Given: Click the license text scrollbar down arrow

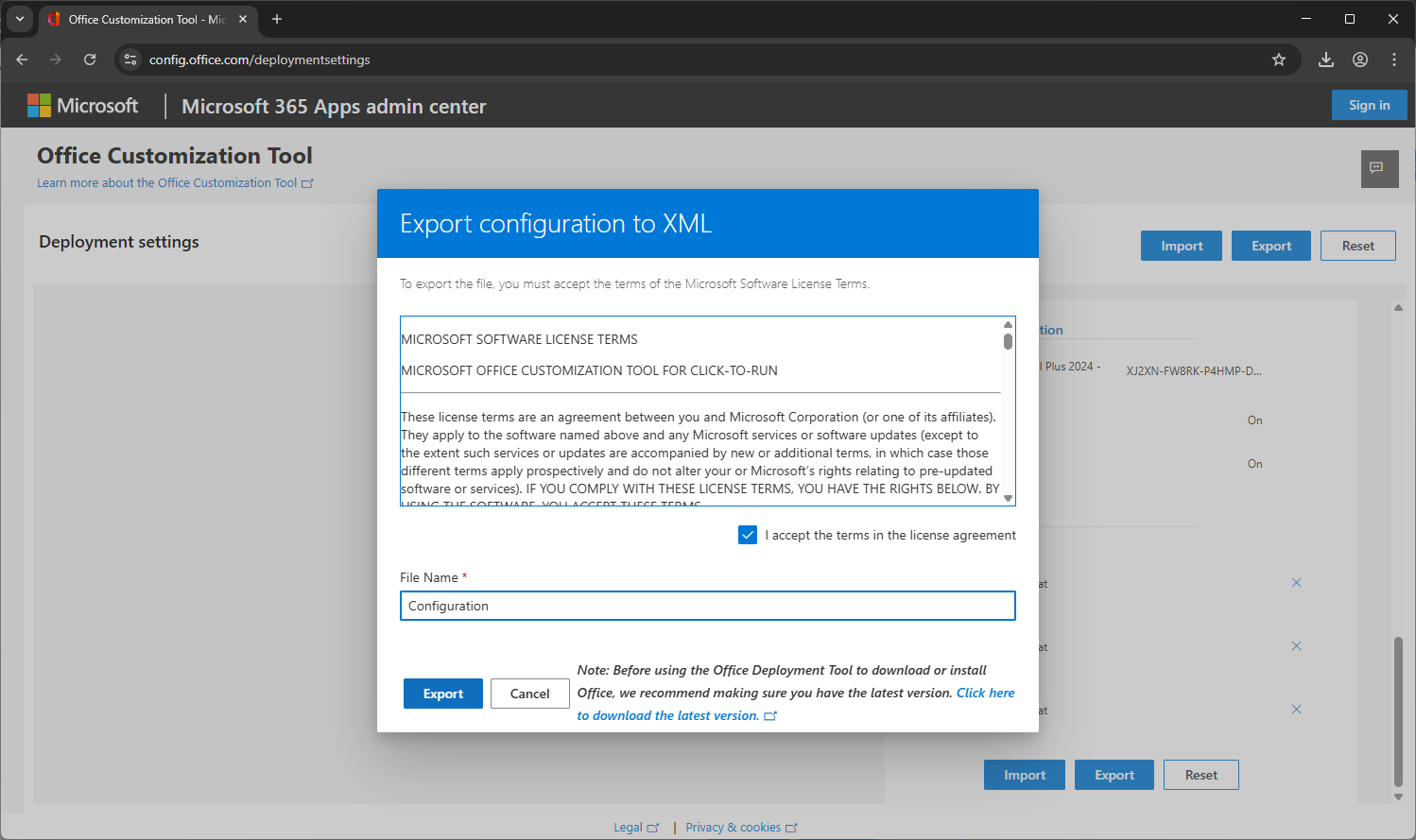Looking at the screenshot, I should pyautogui.click(x=1008, y=498).
